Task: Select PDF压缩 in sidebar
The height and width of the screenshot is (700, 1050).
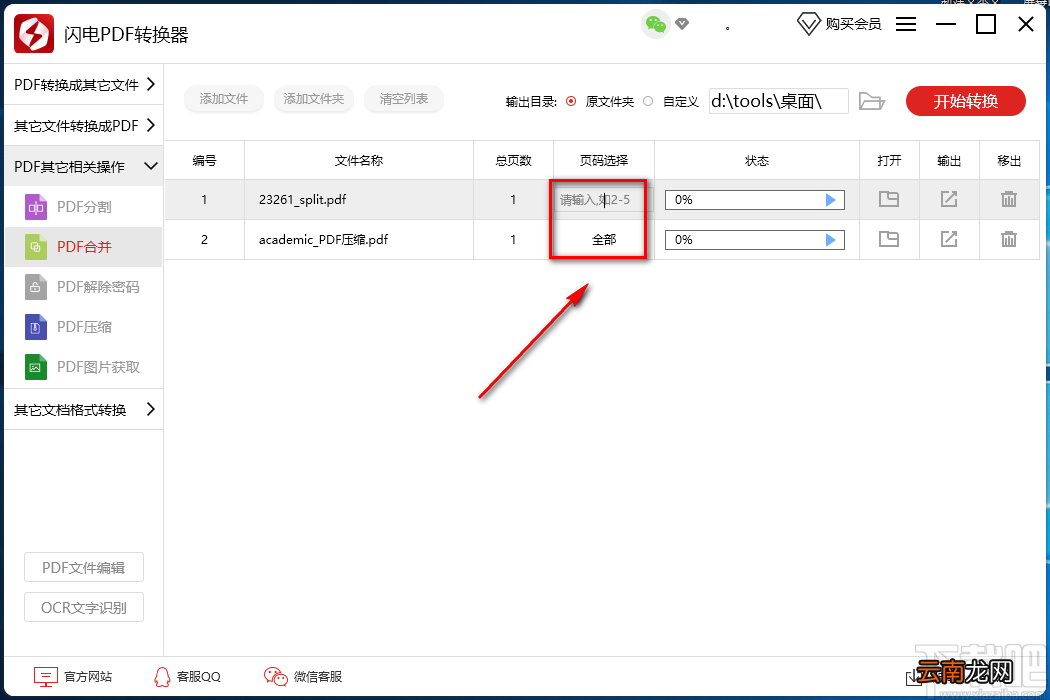Action: pos(84,327)
